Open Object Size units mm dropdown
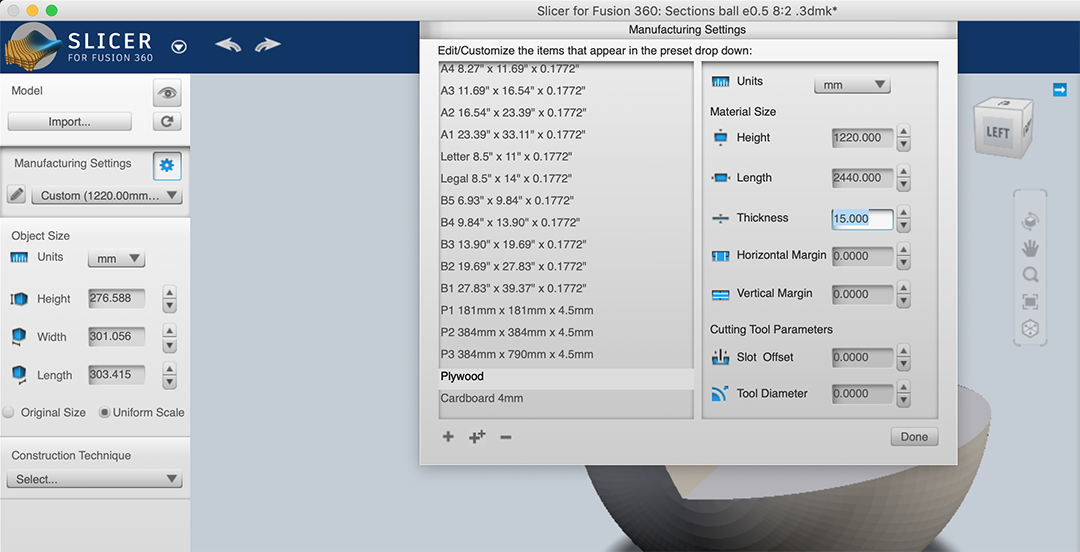The height and width of the screenshot is (552, 1080). click(x=116, y=259)
